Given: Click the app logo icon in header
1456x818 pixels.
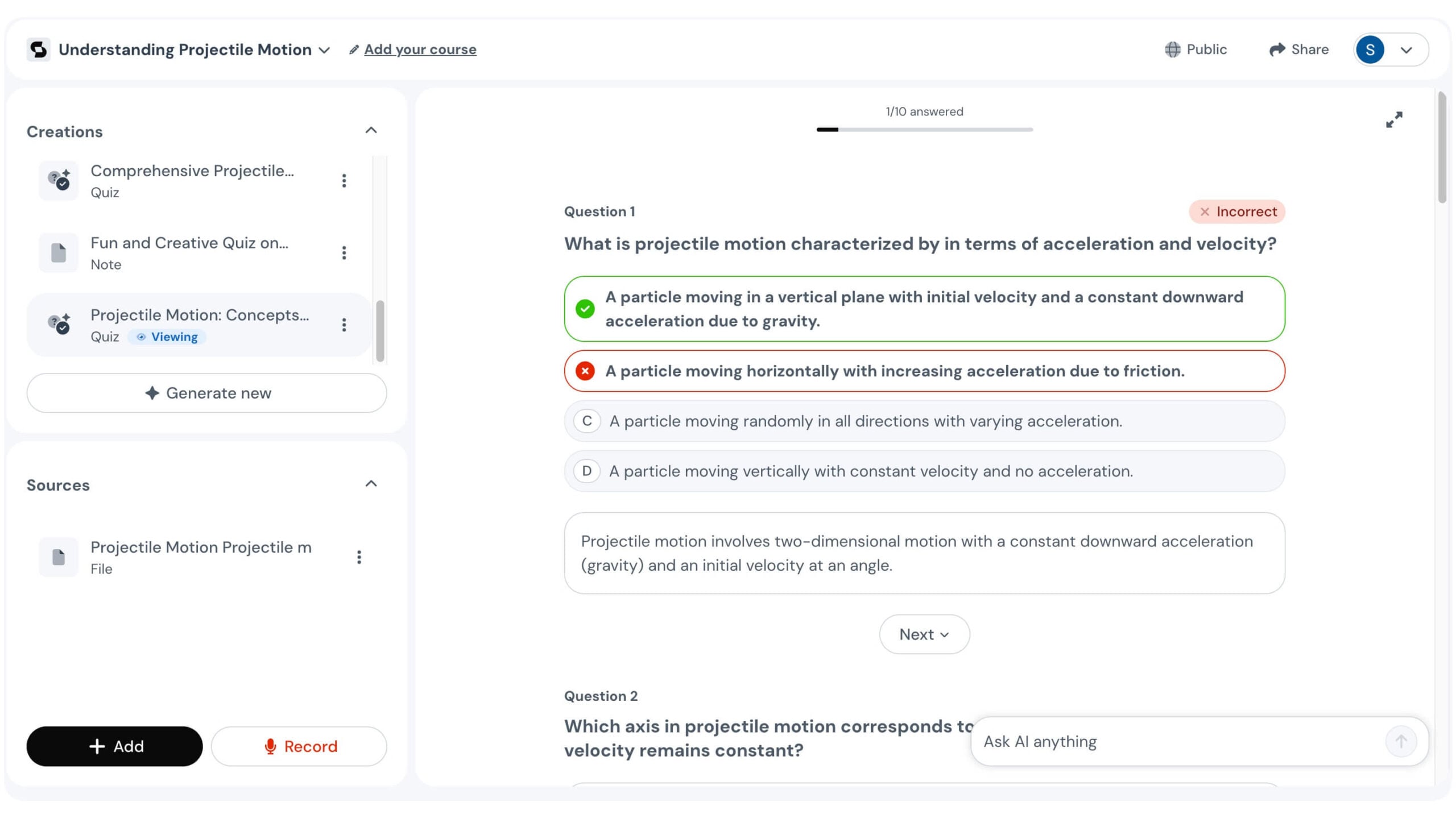Looking at the screenshot, I should point(38,49).
